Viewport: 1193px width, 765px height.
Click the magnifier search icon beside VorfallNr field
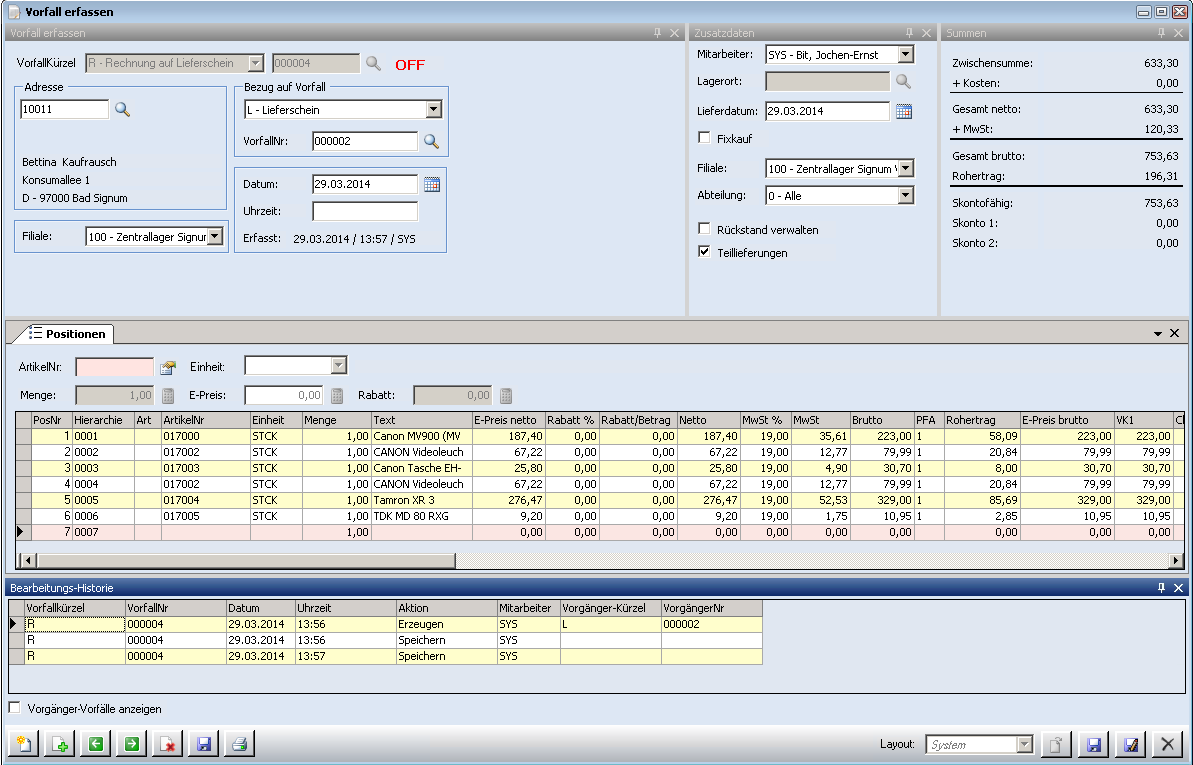tap(431, 142)
